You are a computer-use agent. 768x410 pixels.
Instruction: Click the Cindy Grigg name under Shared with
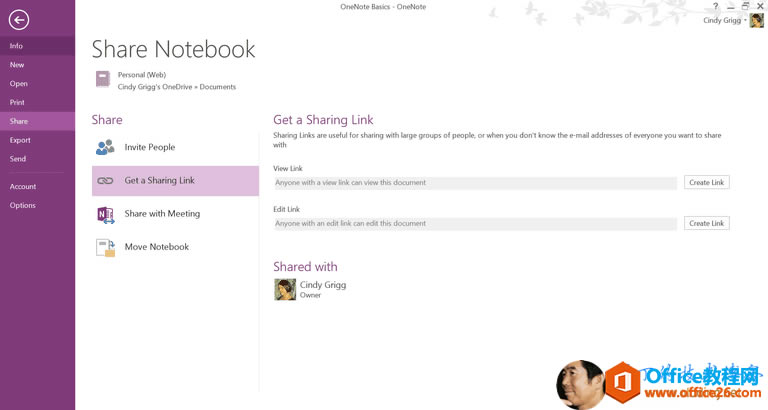(x=323, y=285)
